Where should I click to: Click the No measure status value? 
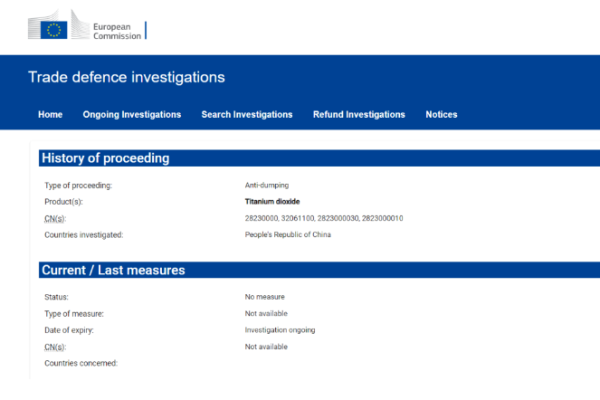point(264,297)
